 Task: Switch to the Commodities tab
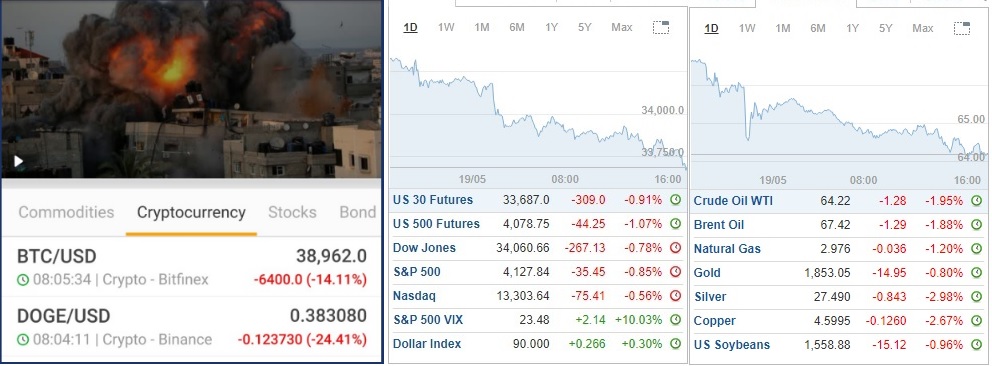[66, 212]
